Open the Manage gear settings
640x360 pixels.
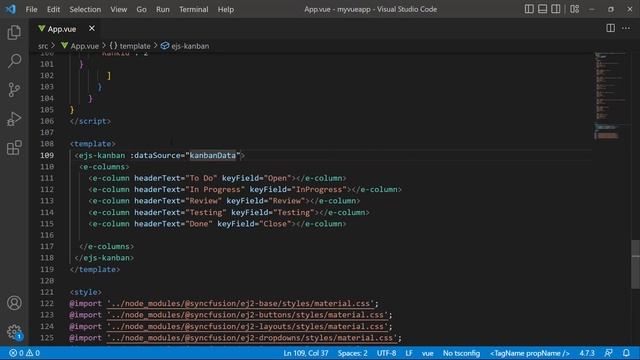point(14,331)
